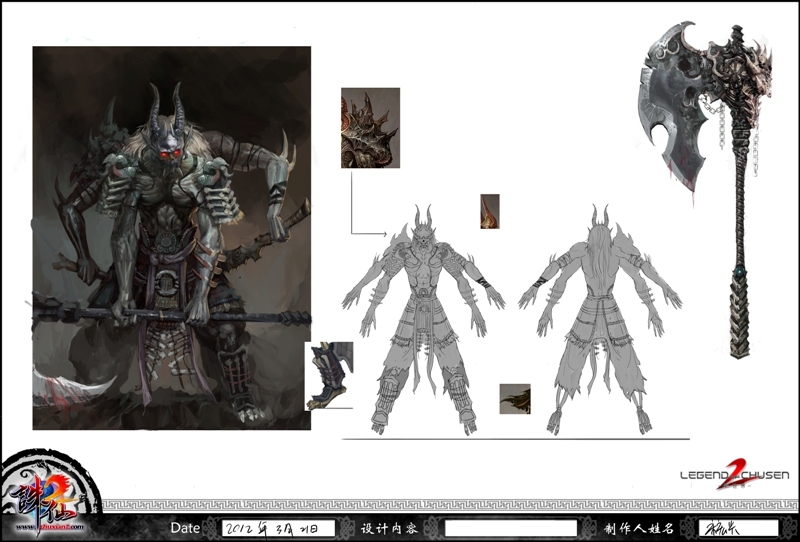The height and width of the screenshot is (542, 800).
Task: Click the small horn detail swatch
Action: tap(490, 212)
